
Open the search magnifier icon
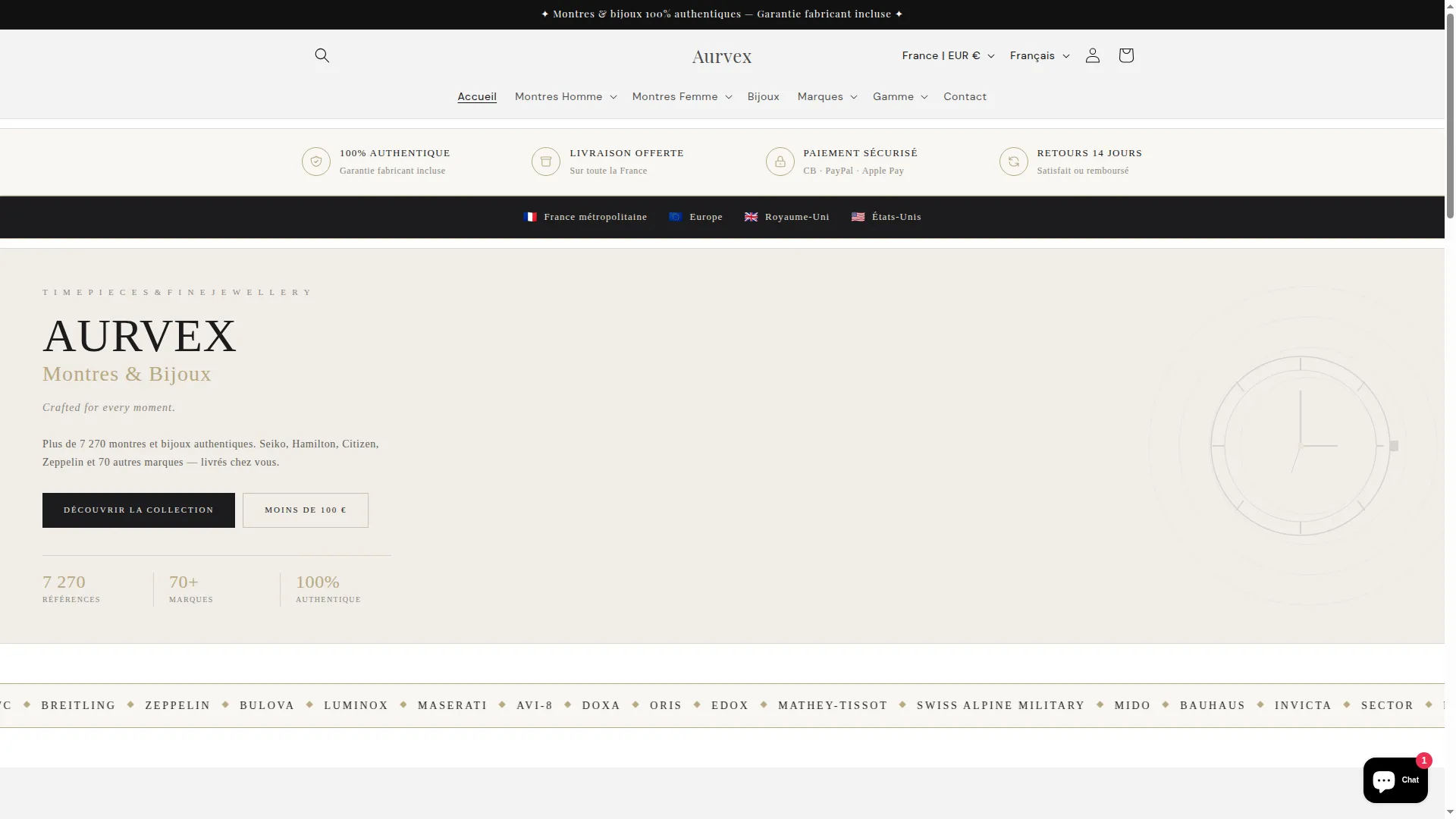[322, 55]
